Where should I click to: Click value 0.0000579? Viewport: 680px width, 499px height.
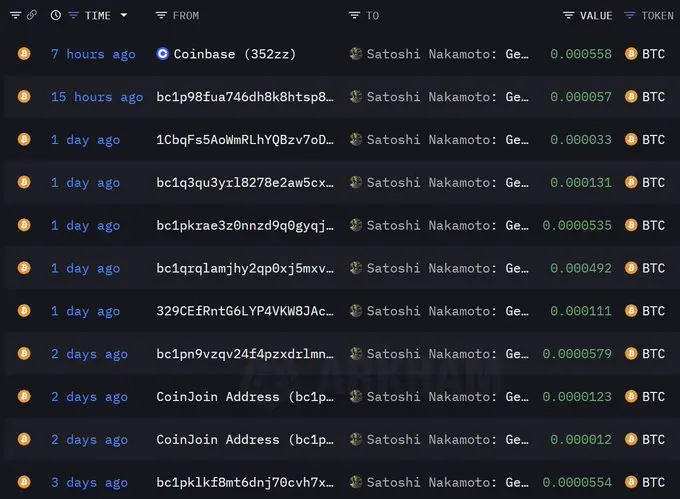click(x=577, y=354)
